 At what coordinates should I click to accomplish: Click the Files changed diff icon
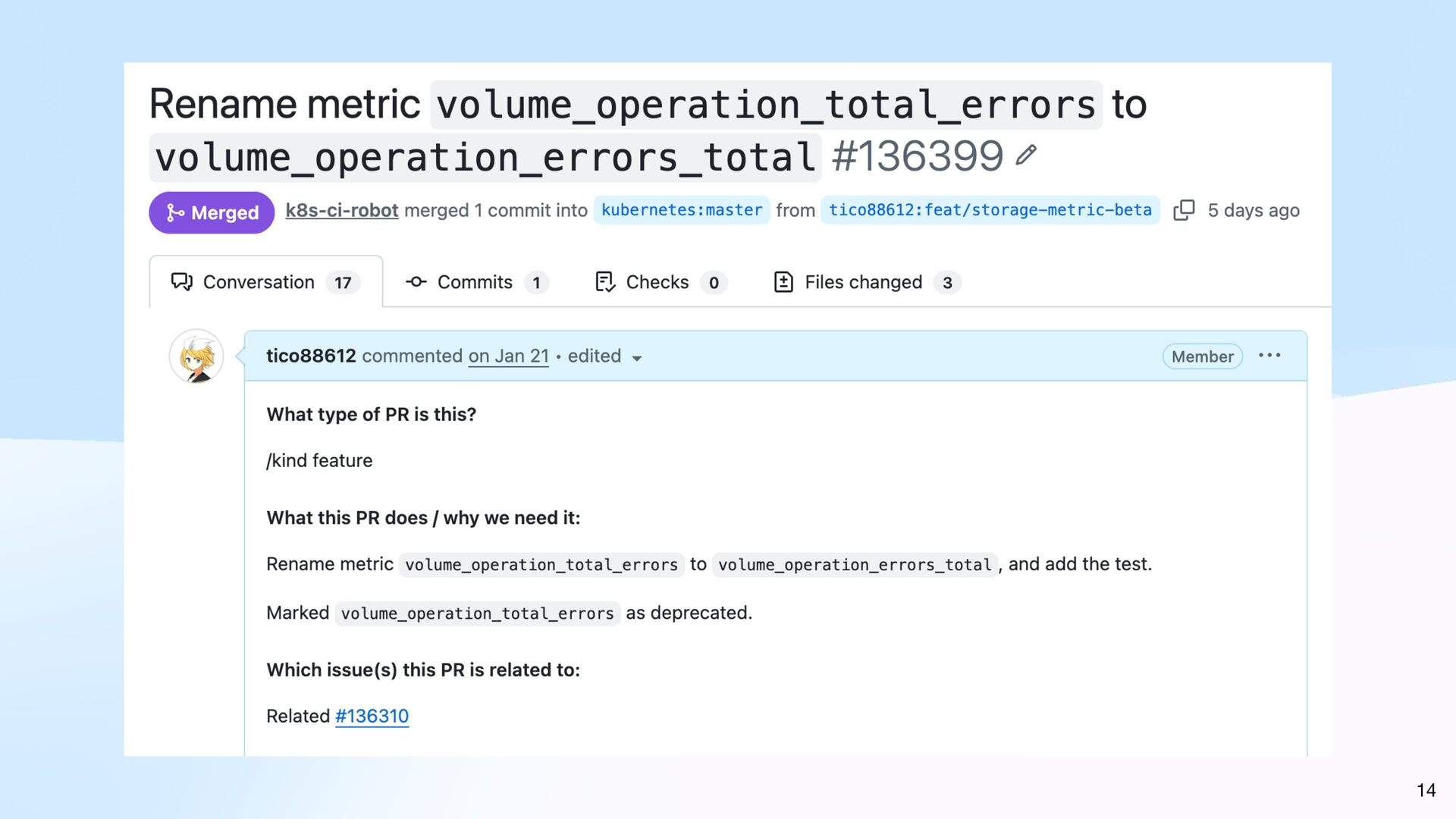783,282
